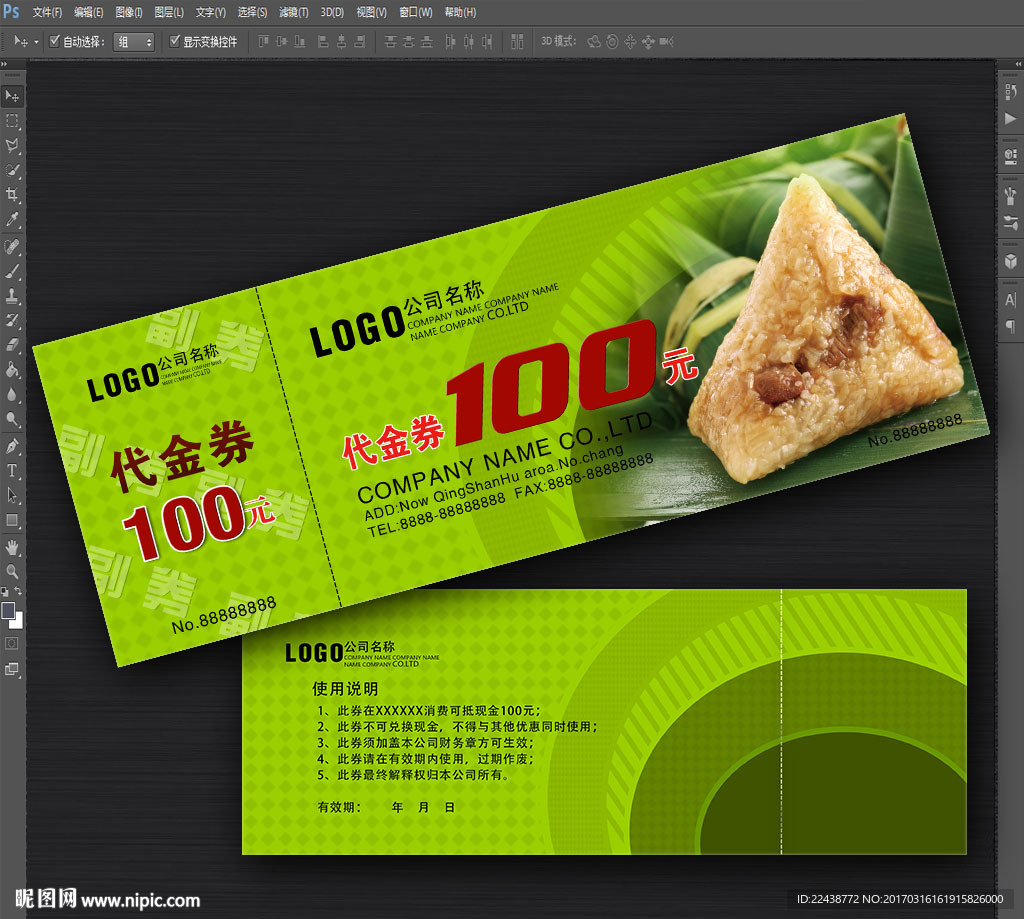
Task: Click the distribute top edges button
Action: click(391, 42)
